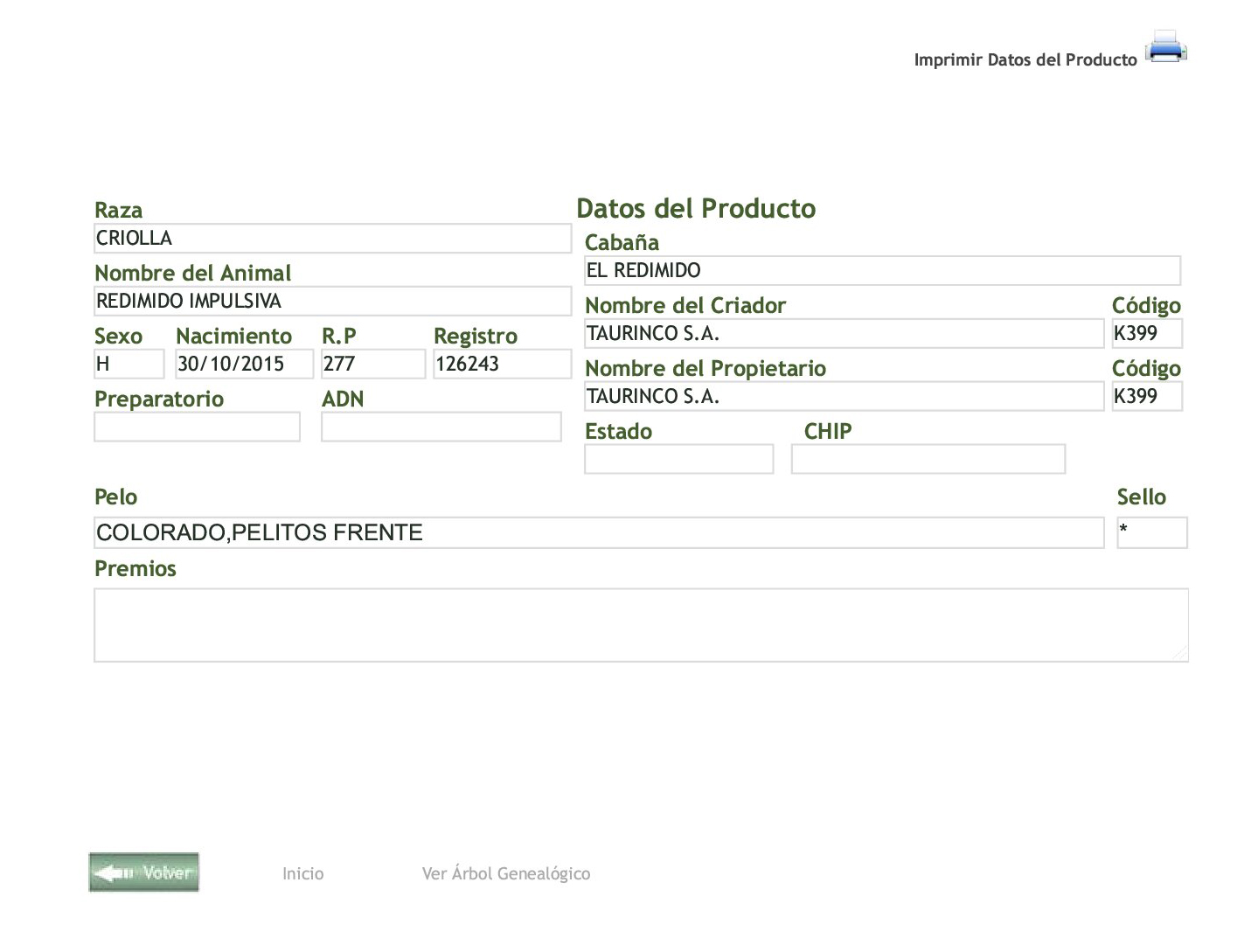Select the Nombre del Animal field
Viewport: 1258px width, 952px height.
point(332,302)
